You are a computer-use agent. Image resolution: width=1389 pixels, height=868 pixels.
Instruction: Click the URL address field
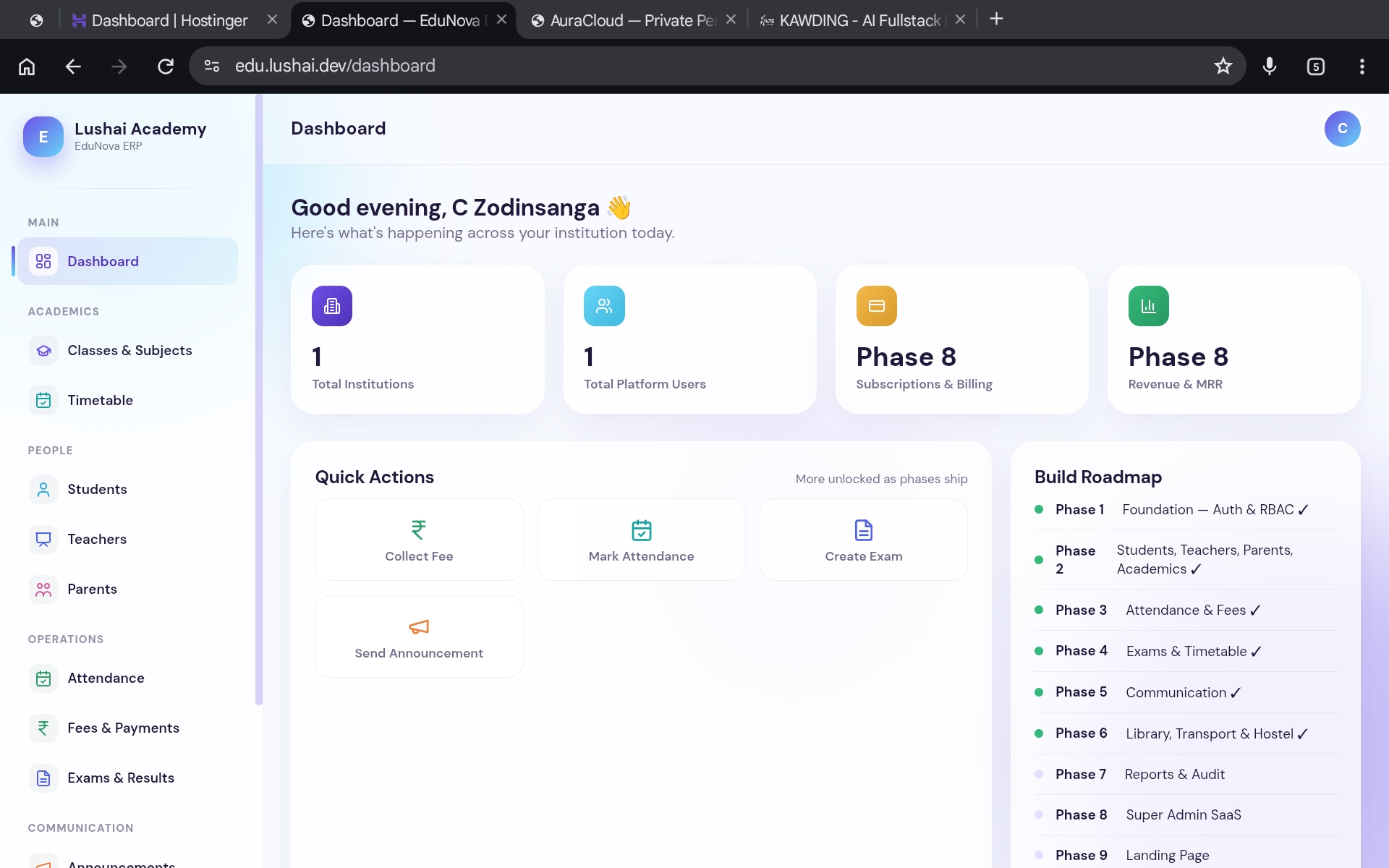(x=716, y=66)
